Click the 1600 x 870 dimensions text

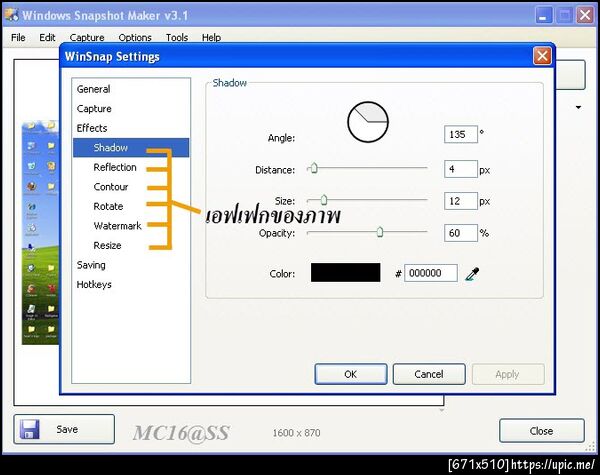(x=297, y=433)
